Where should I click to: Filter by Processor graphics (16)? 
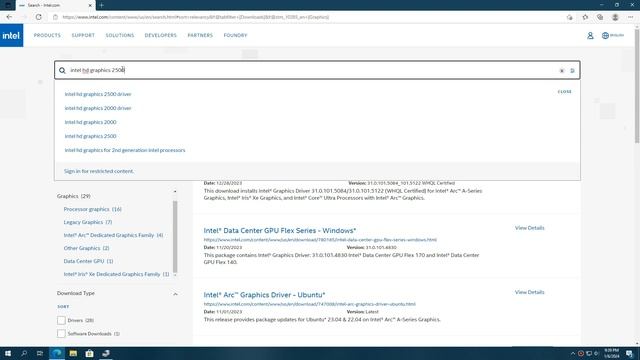tap(93, 209)
